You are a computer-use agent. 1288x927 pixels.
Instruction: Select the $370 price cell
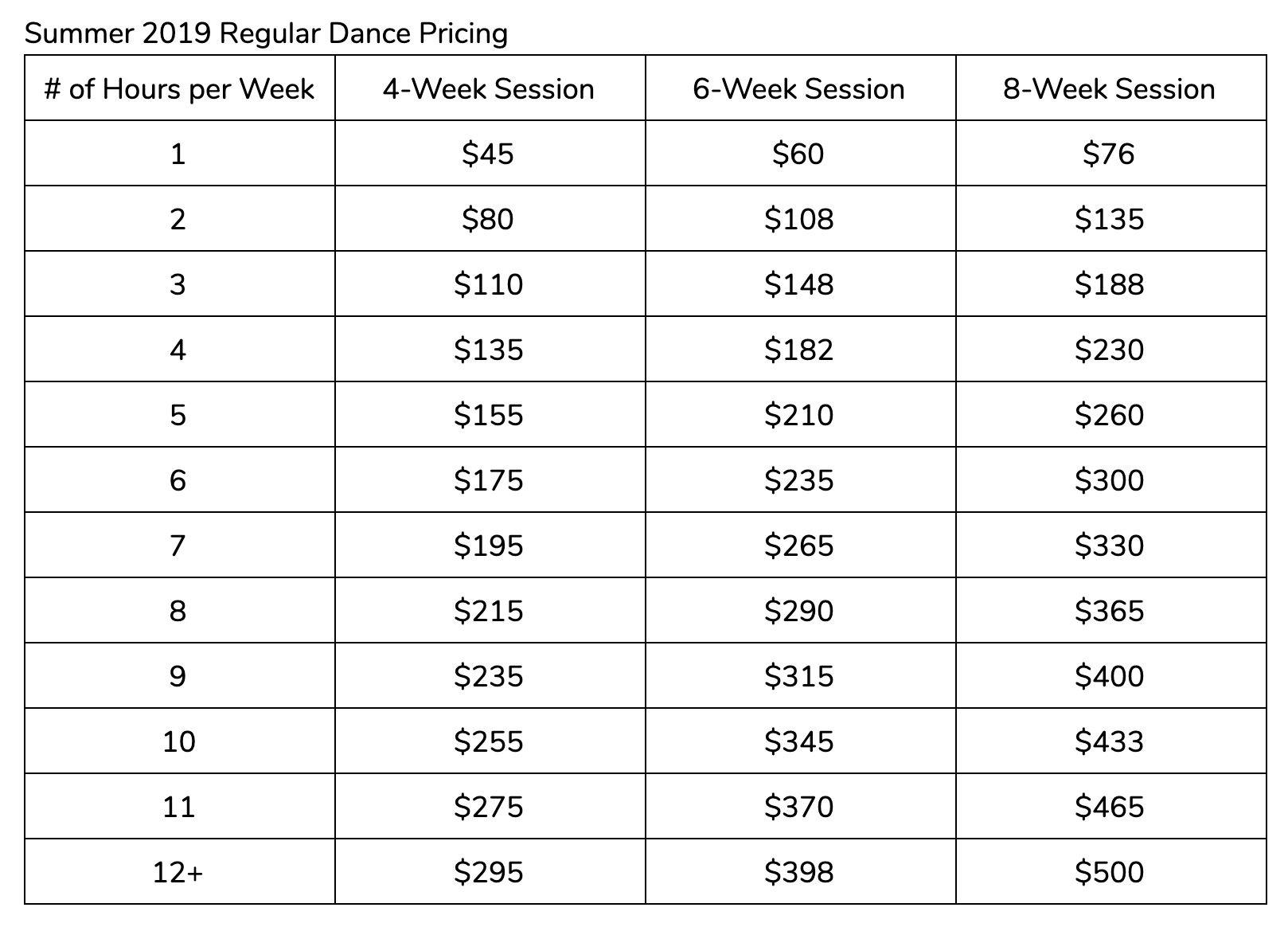[800, 807]
